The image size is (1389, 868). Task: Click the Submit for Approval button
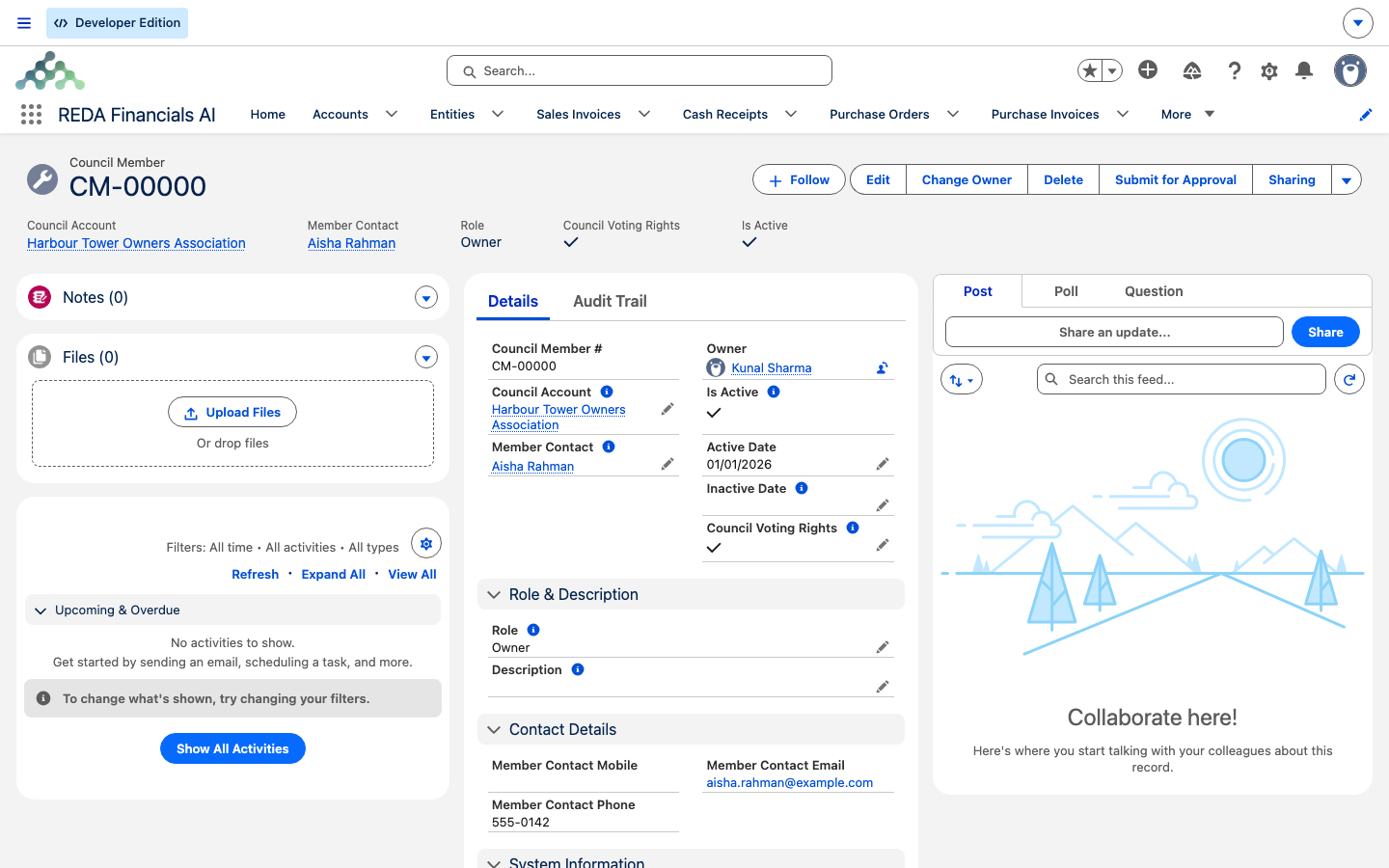1175,179
